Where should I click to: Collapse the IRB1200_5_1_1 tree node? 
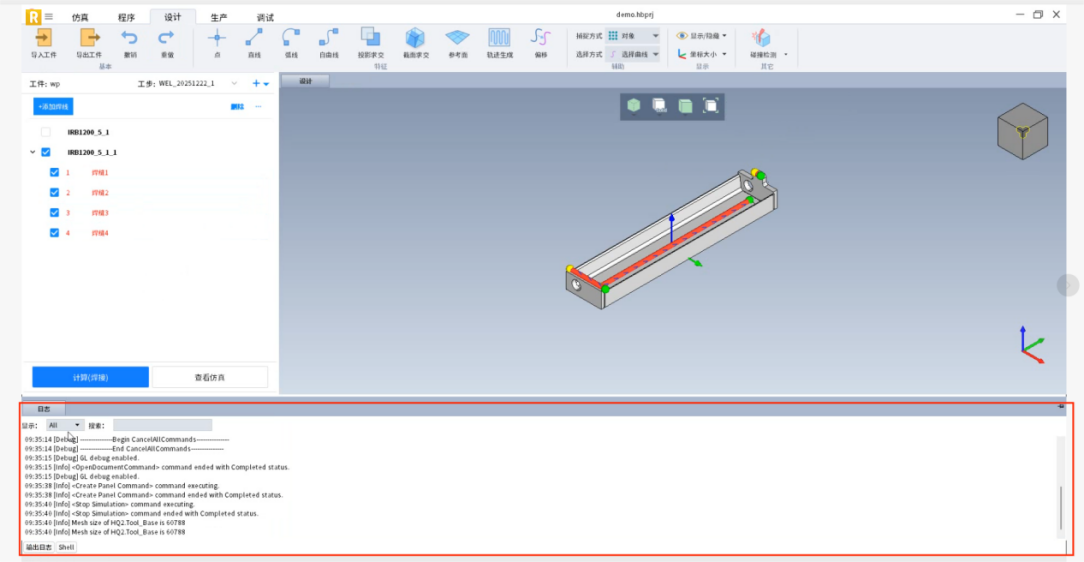[x=33, y=153]
